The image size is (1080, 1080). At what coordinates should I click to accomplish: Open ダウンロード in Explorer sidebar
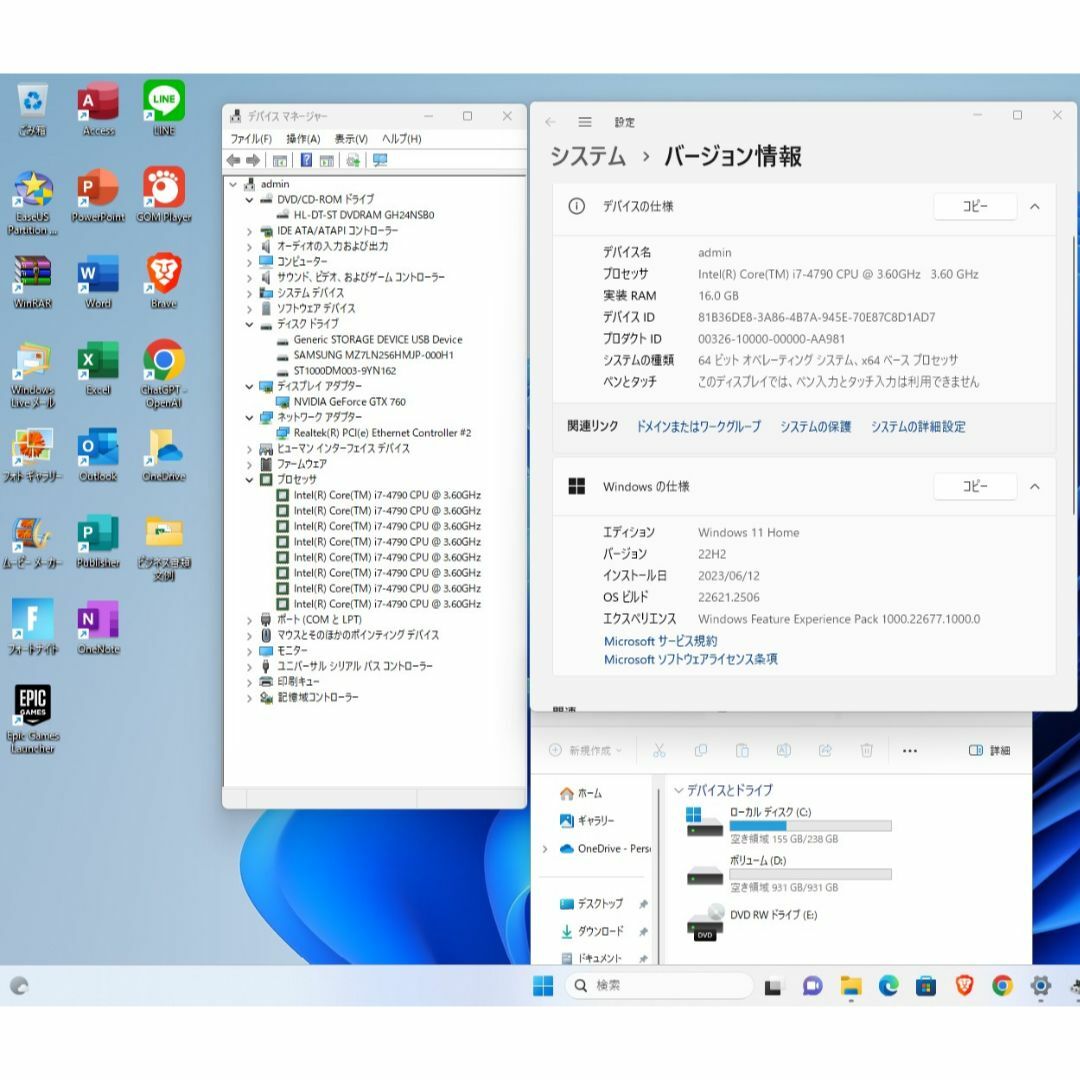click(x=593, y=931)
